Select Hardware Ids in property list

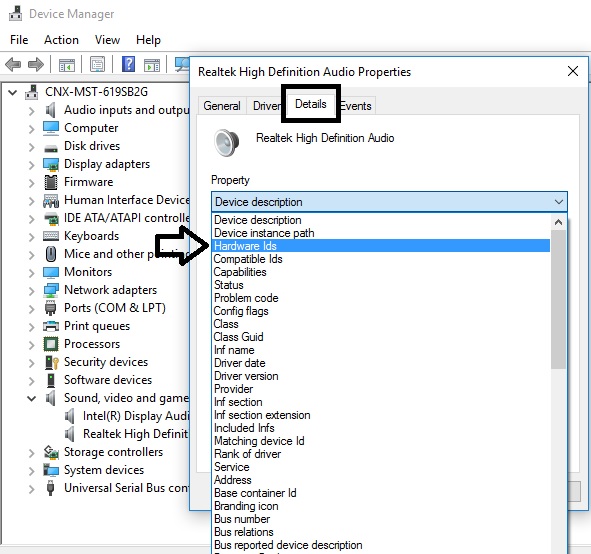[x=381, y=246]
